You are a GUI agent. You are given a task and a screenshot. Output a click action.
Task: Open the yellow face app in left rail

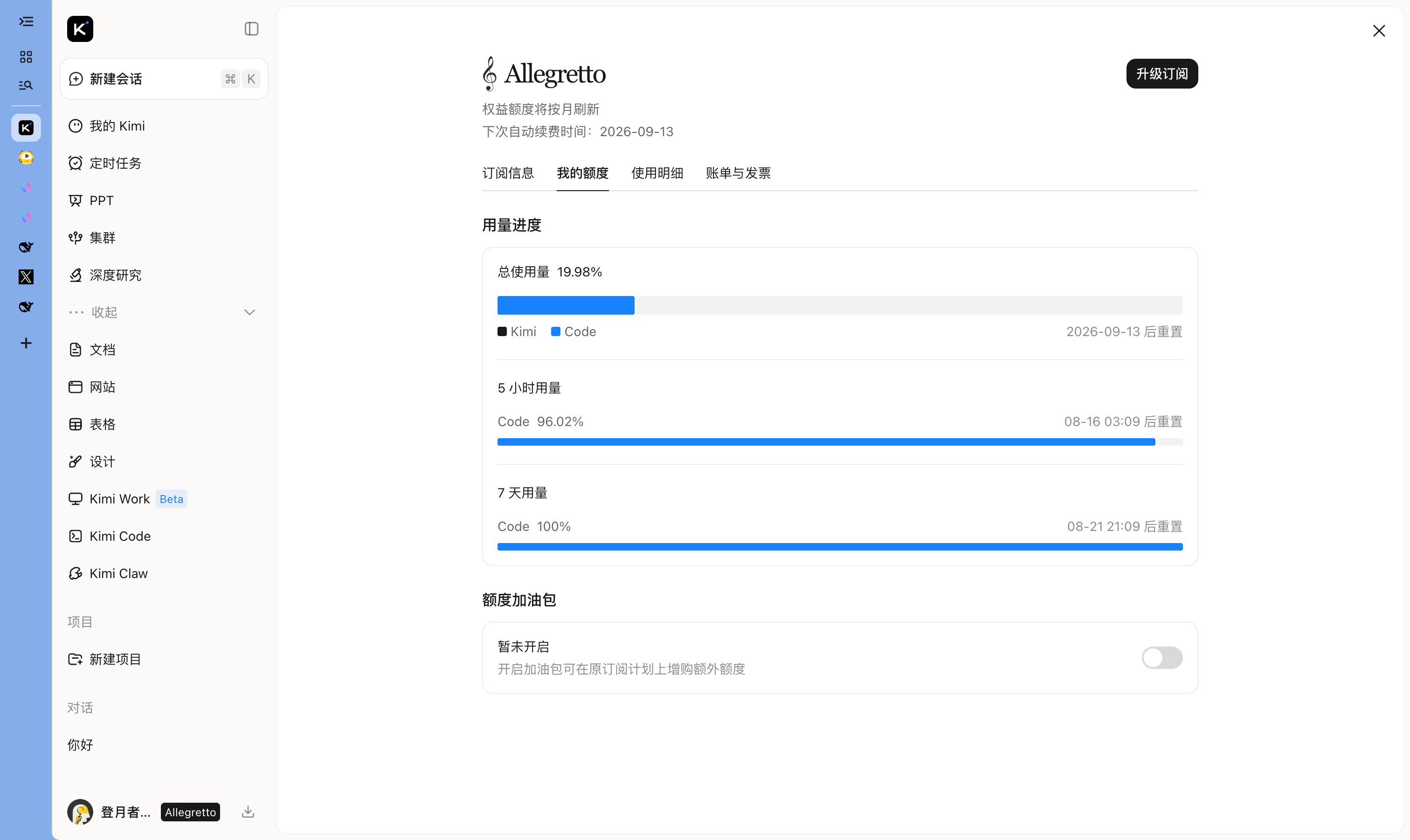26,158
